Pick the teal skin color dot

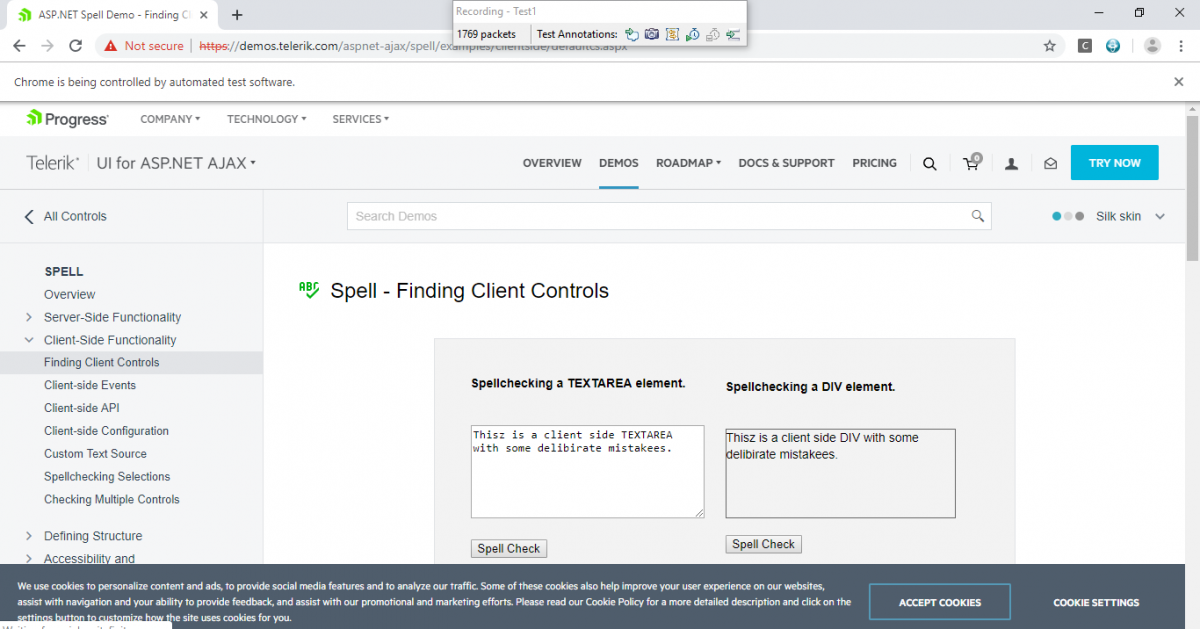click(x=1056, y=216)
